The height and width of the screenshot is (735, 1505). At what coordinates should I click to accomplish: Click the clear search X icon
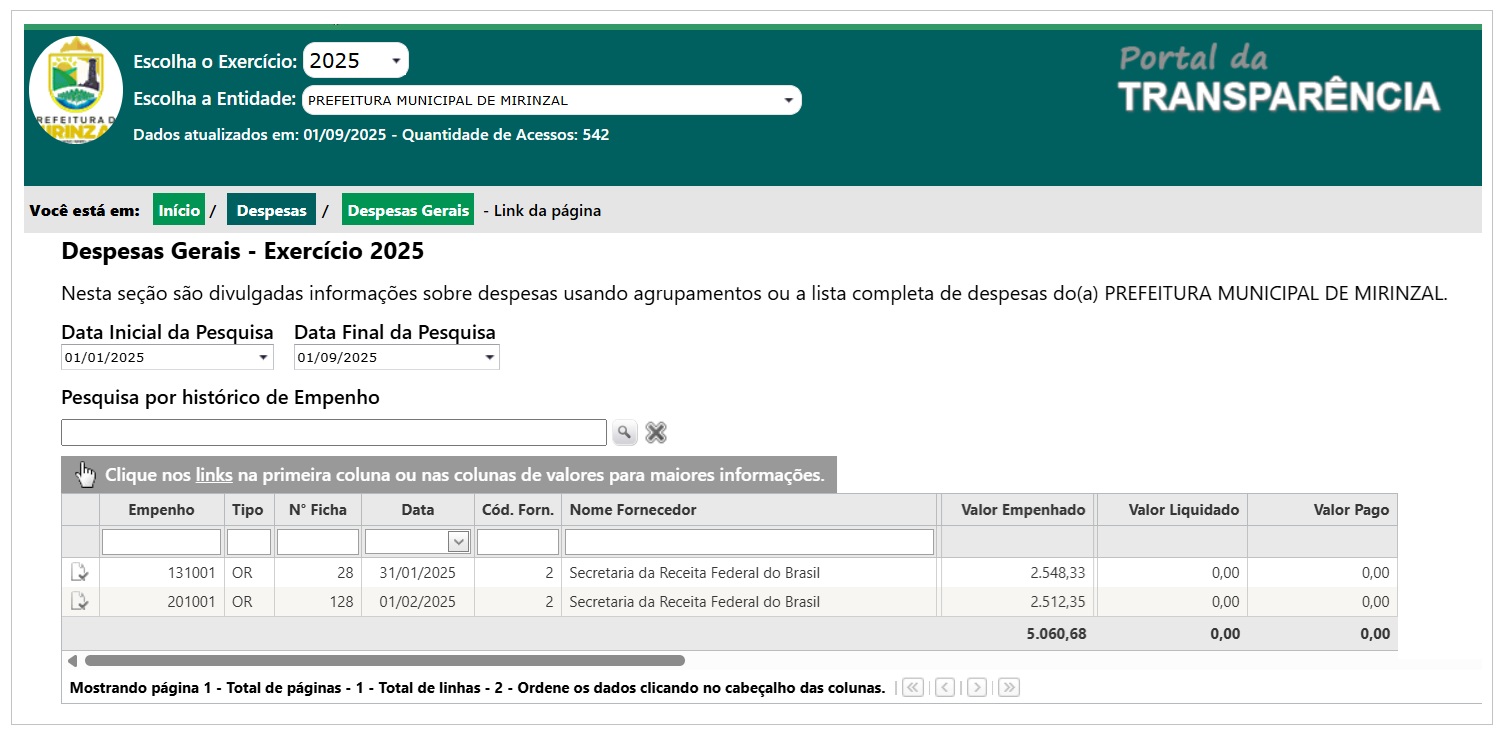point(656,432)
